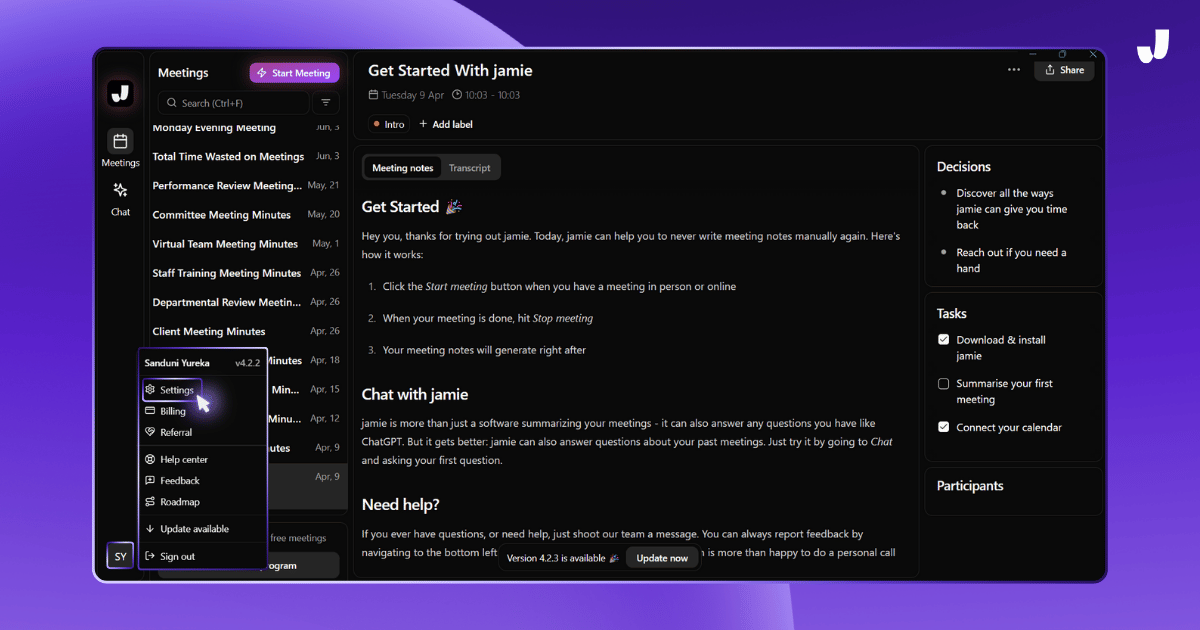Focus the Search (Ctrl+F) field
Viewport: 1200px width, 630px height.
coord(234,103)
